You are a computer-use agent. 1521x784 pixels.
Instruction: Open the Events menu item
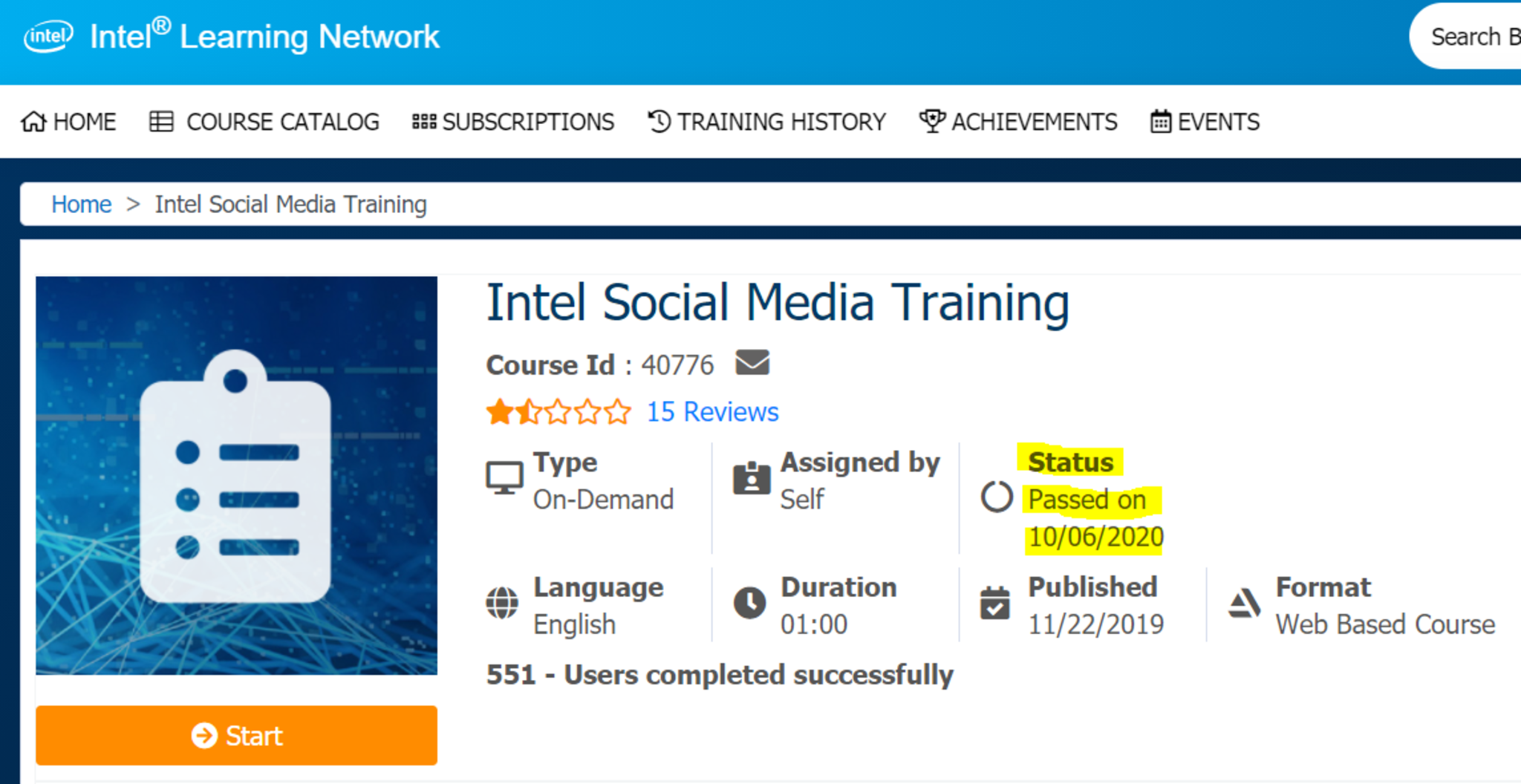click(1205, 122)
